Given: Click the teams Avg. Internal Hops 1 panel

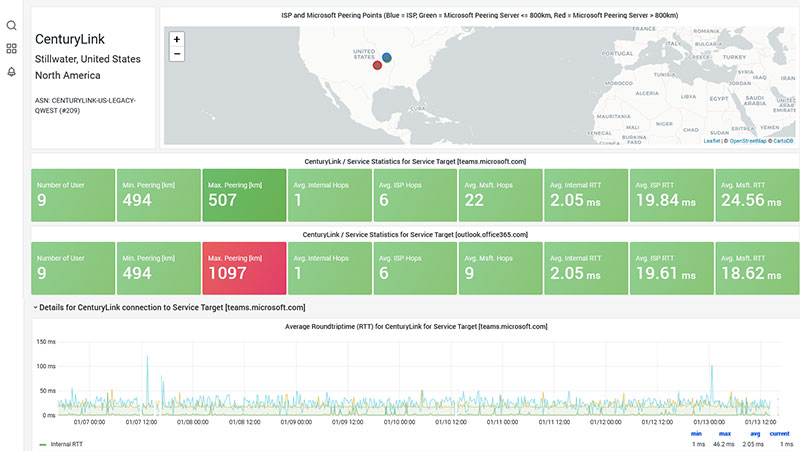Looking at the screenshot, I should (330, 195).
